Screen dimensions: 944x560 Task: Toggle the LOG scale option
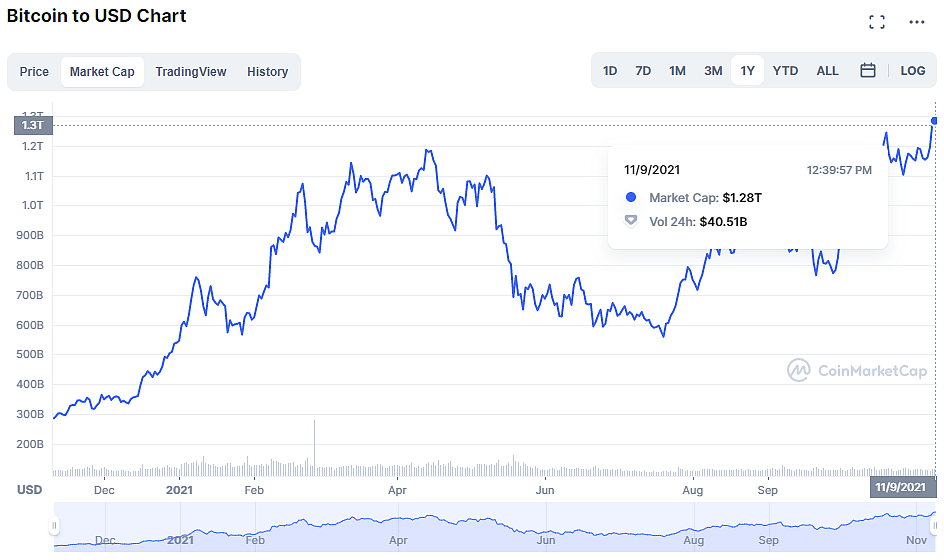tap(913, 70)
